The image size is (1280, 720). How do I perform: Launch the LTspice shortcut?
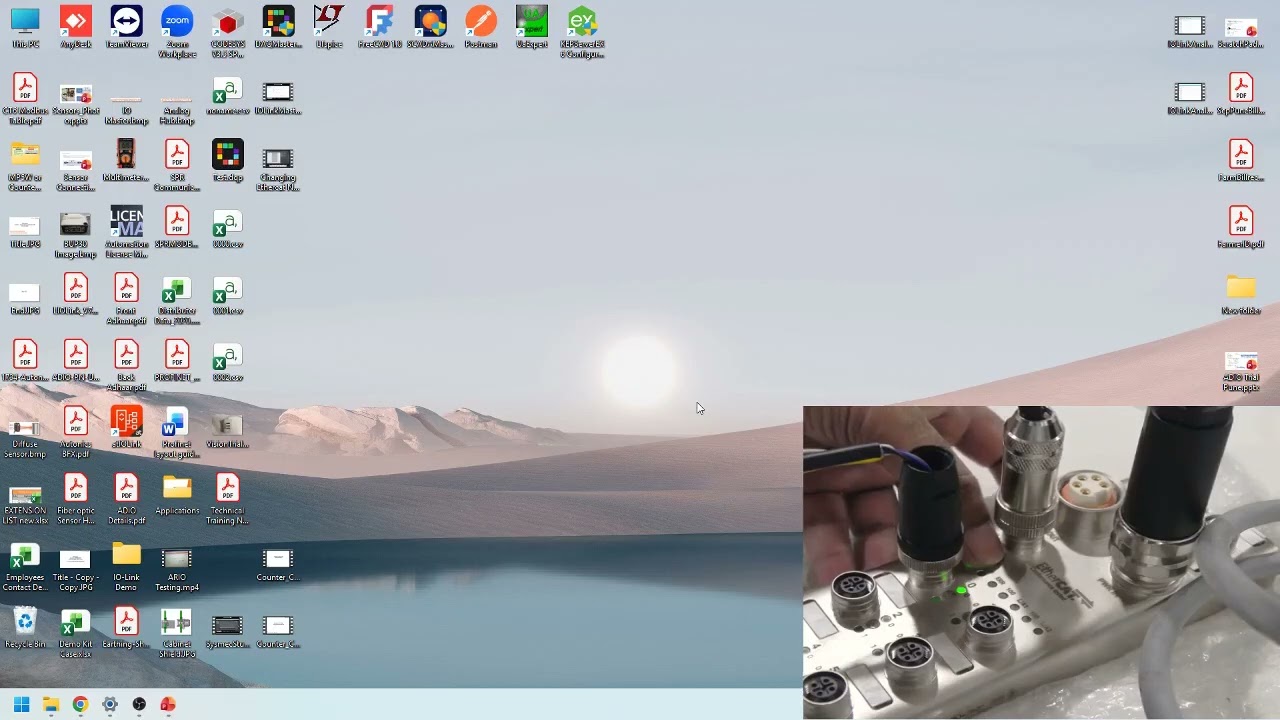click(329, 28)
